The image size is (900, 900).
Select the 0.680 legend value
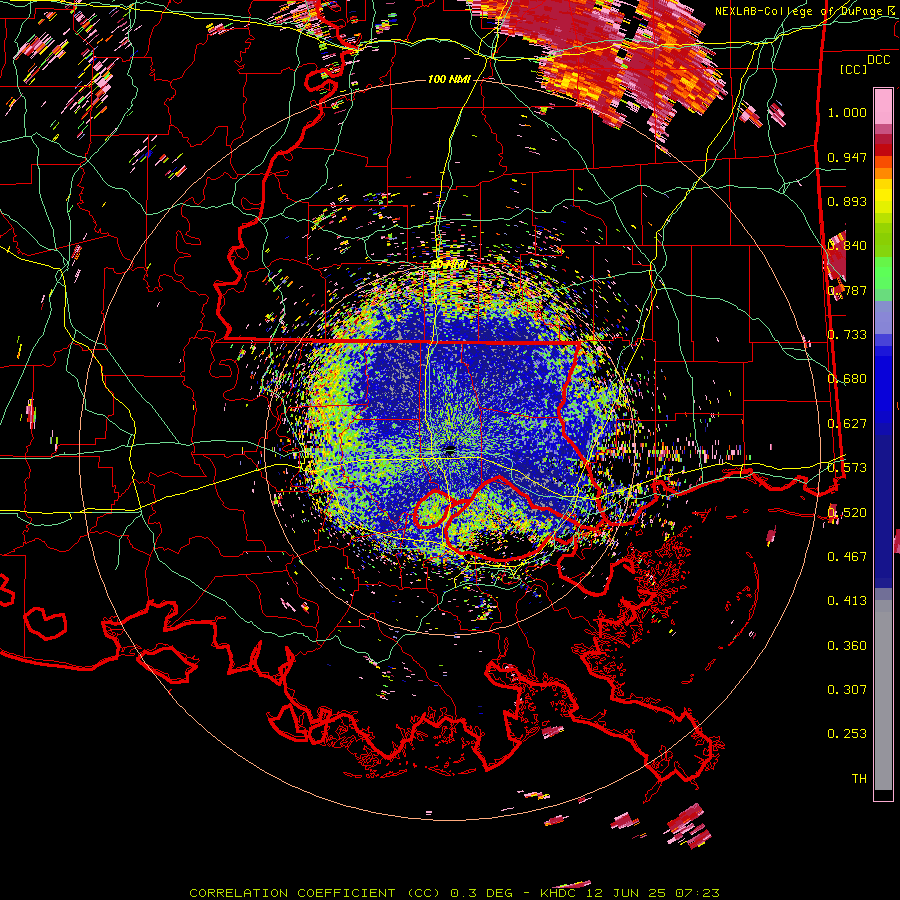click(x=847, y=379)
